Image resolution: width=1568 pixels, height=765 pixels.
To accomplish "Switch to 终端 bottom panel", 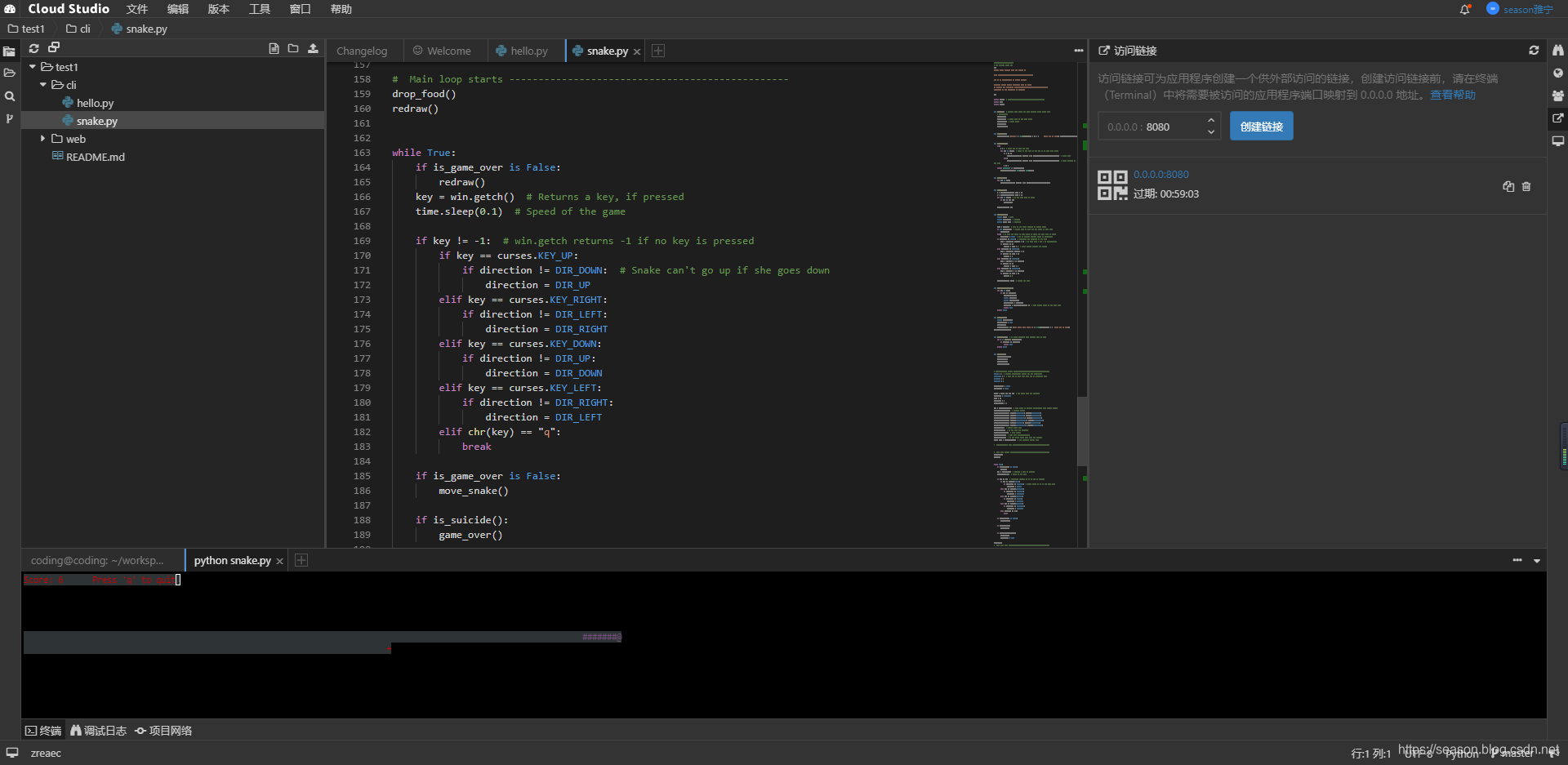I will pyautogui.click(x=43, y=731).
